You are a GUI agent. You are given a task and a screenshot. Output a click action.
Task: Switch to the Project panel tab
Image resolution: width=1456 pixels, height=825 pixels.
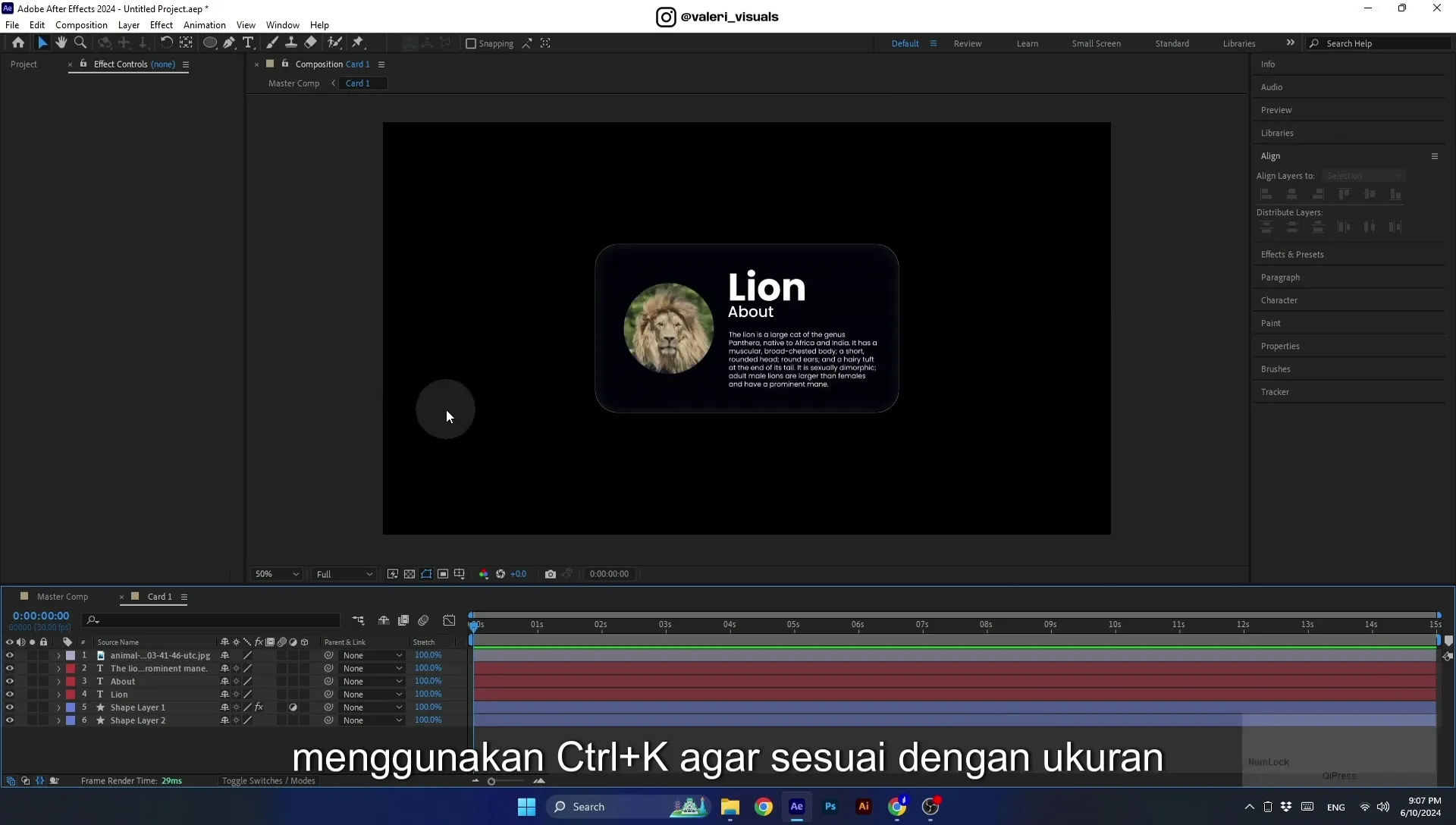click(24, 64)
